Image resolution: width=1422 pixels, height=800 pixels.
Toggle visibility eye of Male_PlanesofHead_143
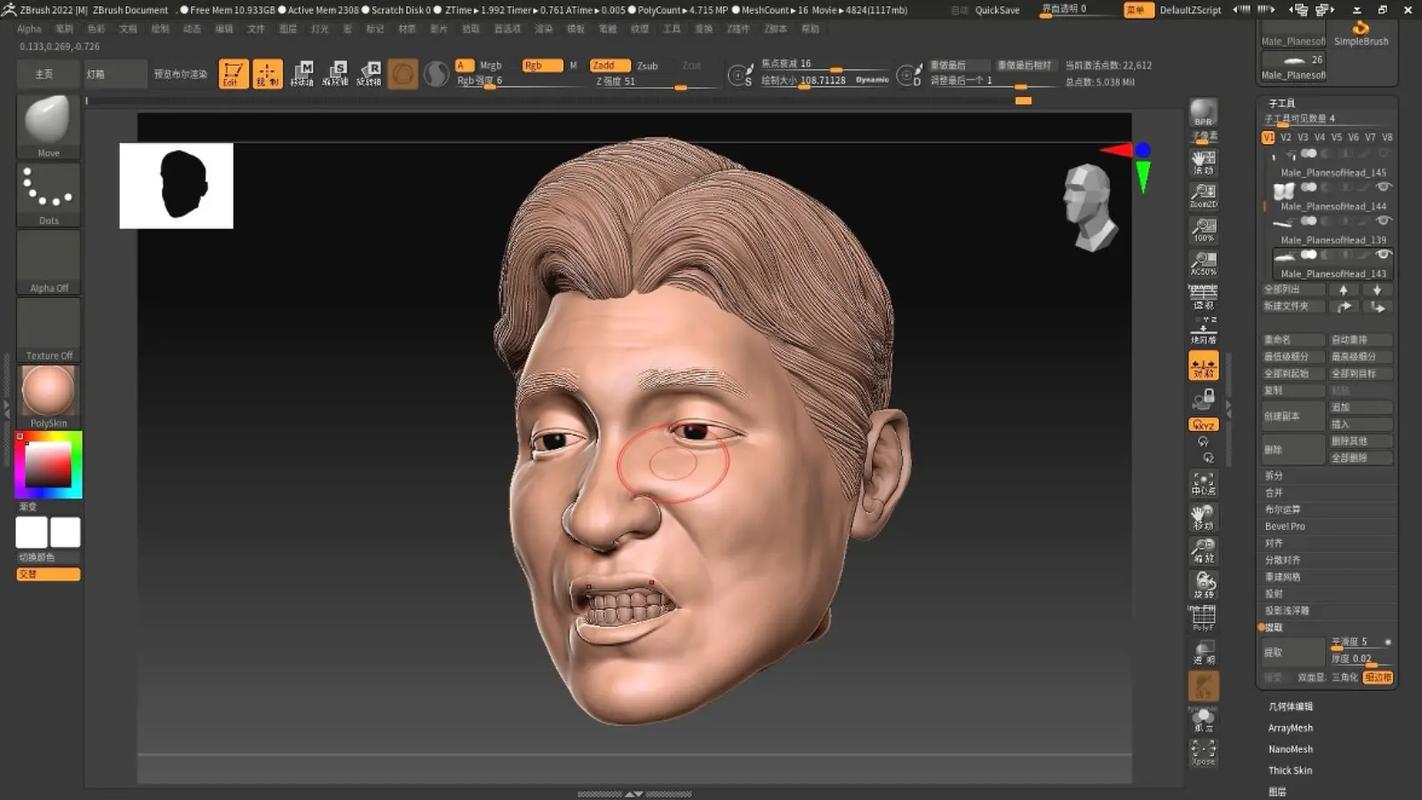point(1384,255)
